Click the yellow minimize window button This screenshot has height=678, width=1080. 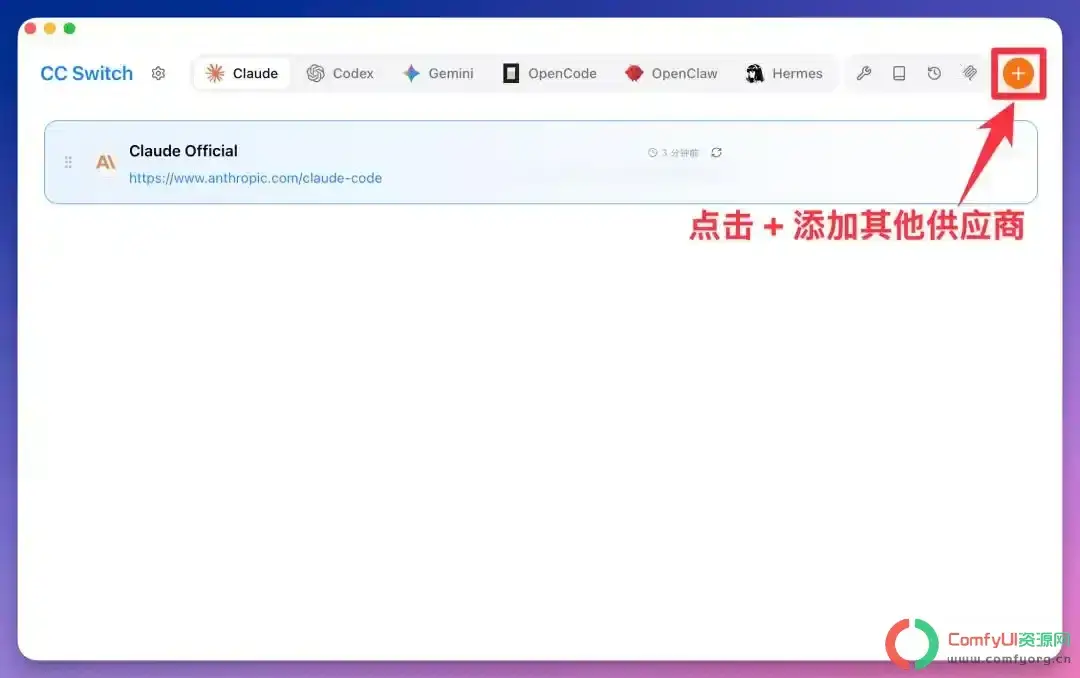[x=50, y=28]
